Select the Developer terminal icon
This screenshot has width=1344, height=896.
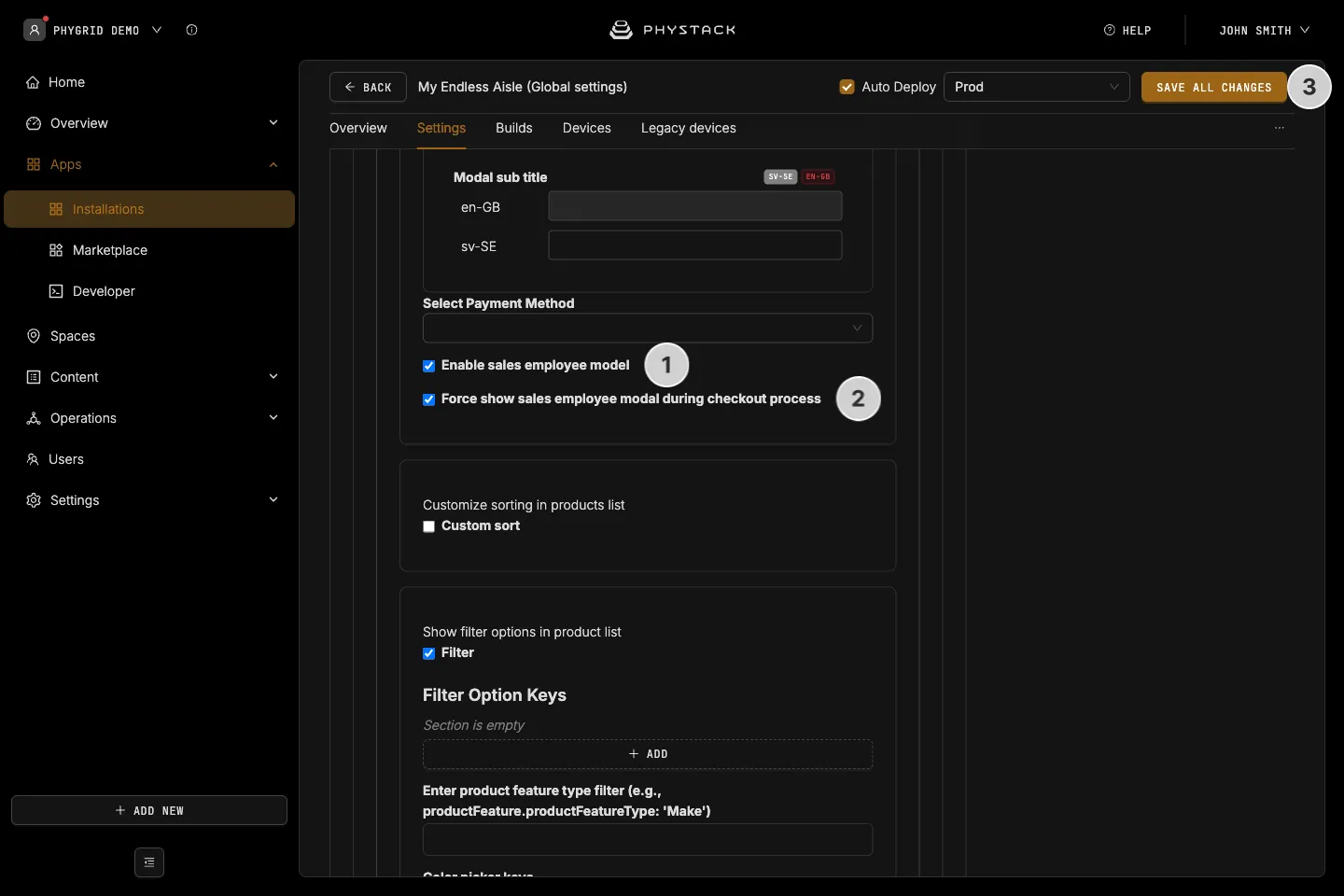tap(56, 291)
